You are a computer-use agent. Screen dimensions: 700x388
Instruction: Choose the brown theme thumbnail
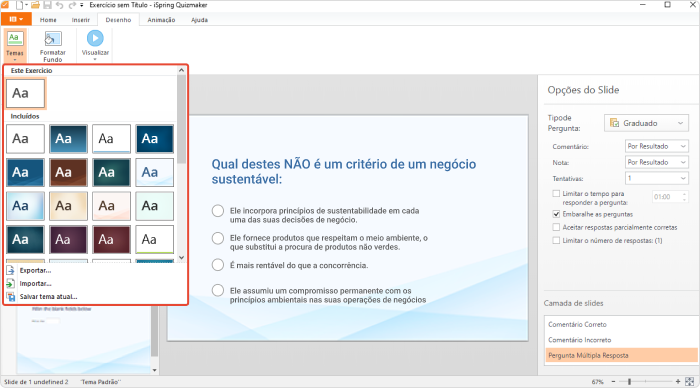point(68,172)
